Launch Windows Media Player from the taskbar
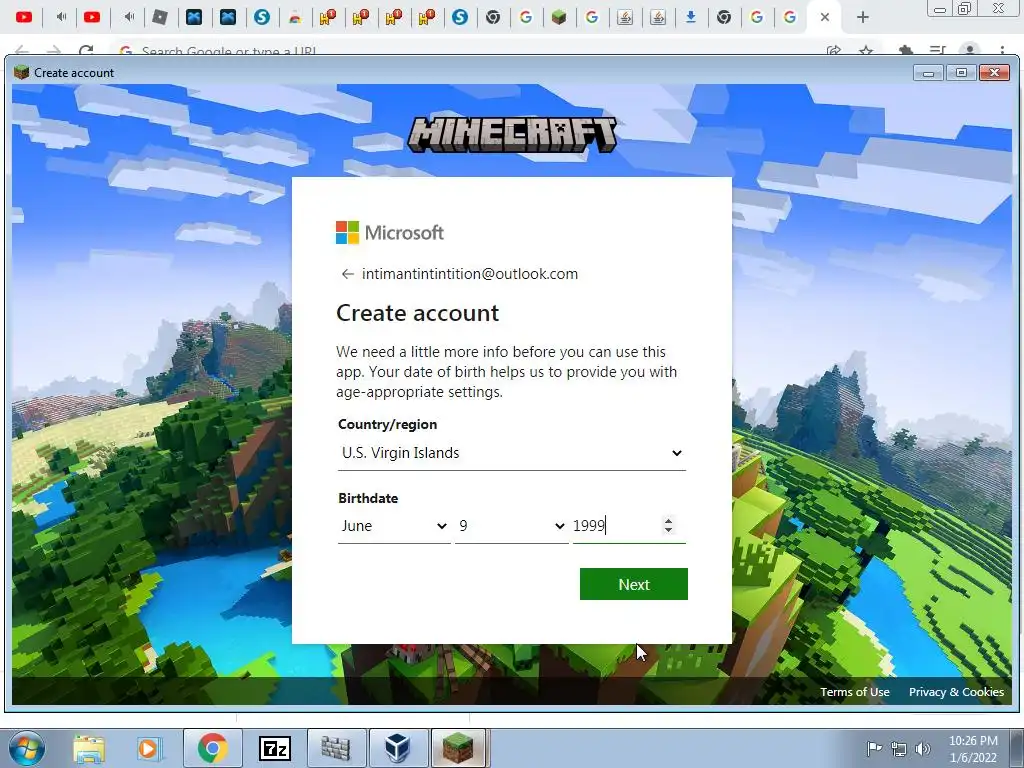The height and width of the screenshot is (768, 1024). (149, 748)
